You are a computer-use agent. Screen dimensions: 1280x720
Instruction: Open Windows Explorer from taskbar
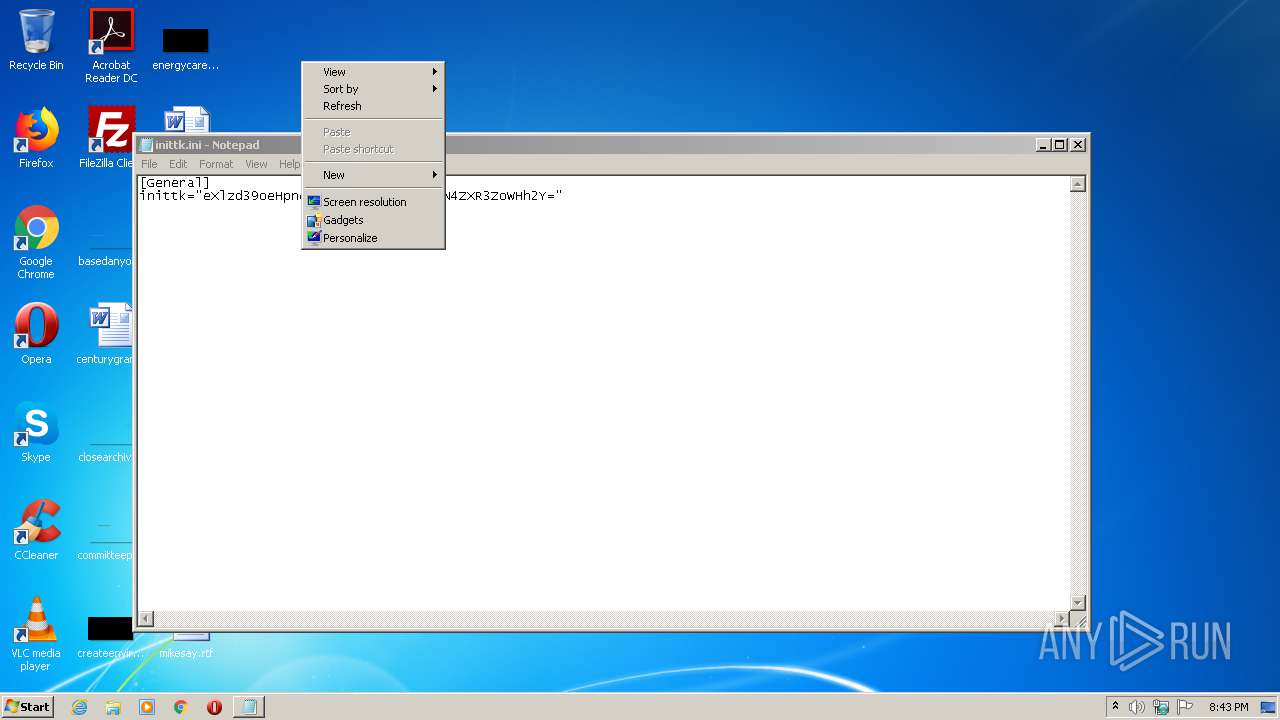pos(113,707)
